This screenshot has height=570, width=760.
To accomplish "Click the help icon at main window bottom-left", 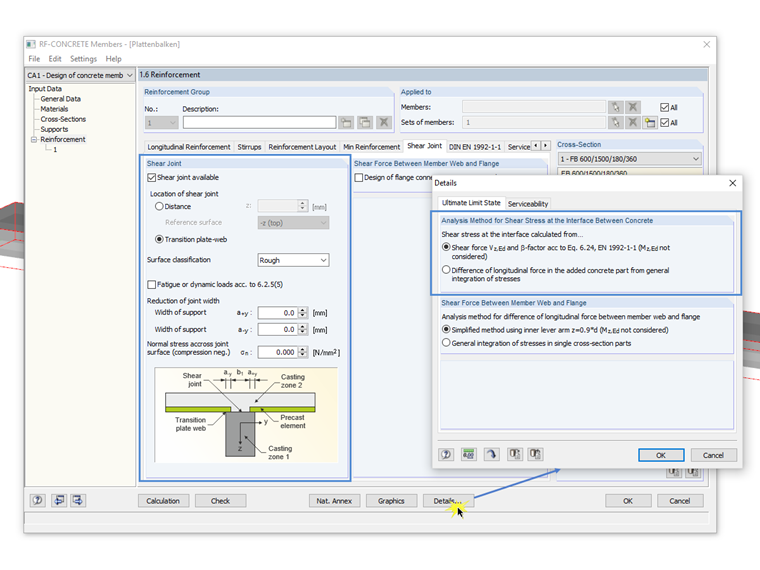I will tap(38, 500).
